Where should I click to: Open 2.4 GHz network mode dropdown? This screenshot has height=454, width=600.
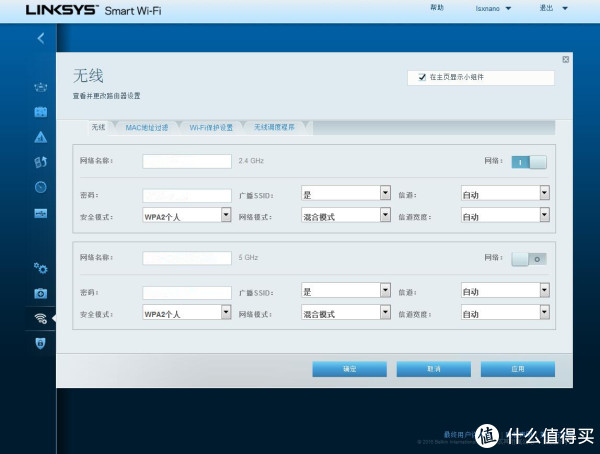click(346, 216)
